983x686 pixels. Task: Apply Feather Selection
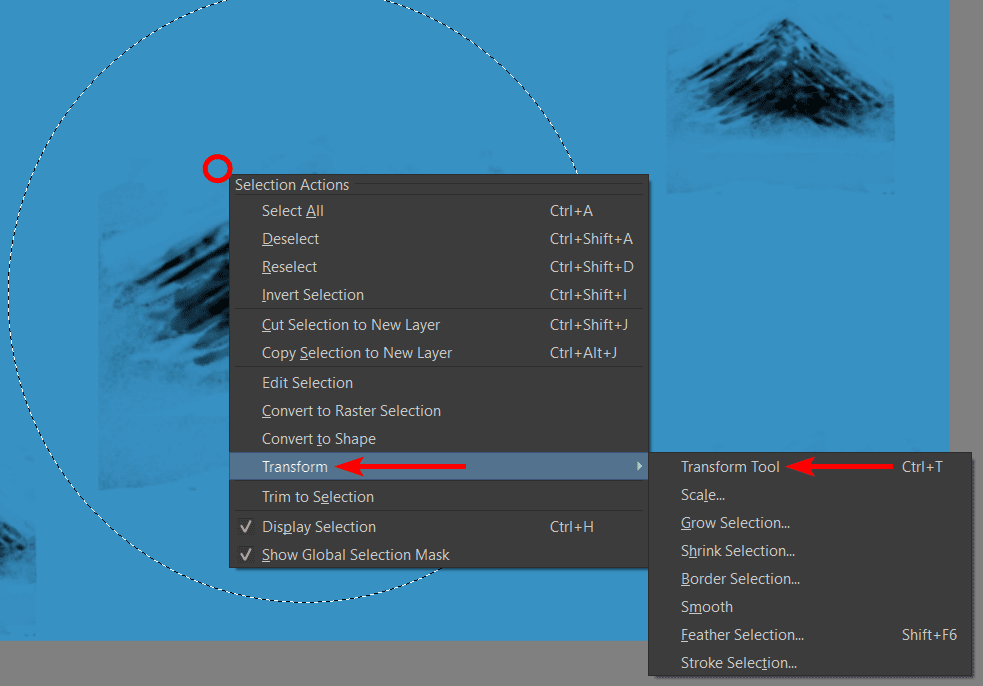(x=742, y=634)
